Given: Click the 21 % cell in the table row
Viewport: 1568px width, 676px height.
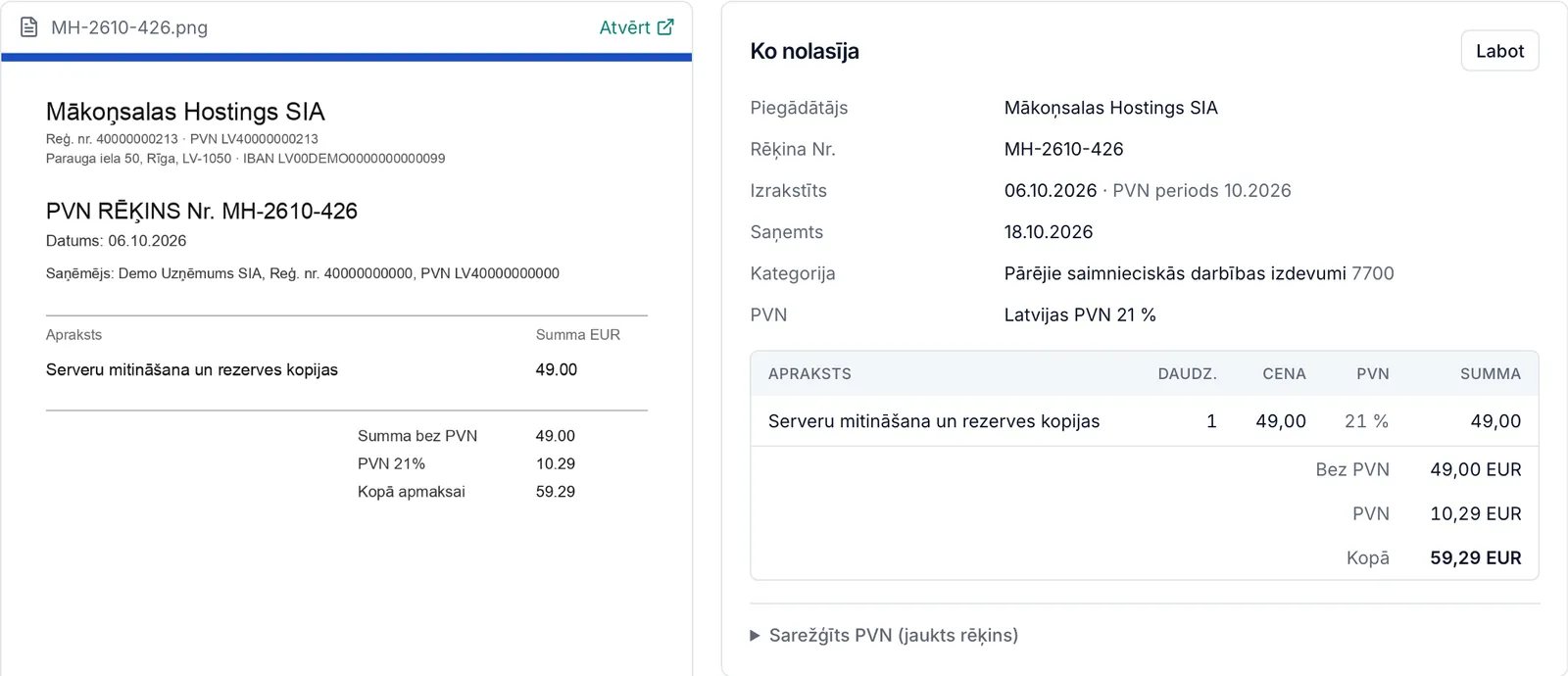Looking at the screenshot, I should tap(1366, 421).
